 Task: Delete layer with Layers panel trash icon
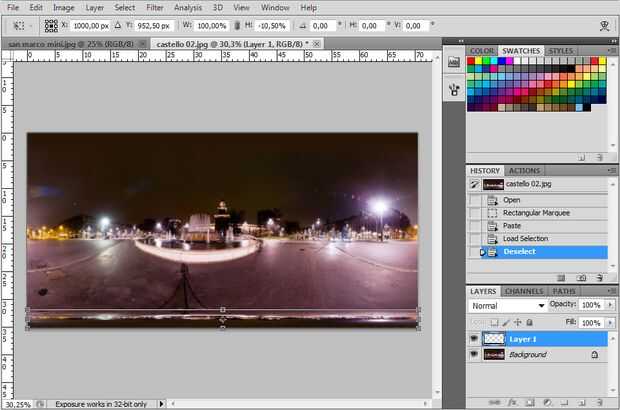pos(599,402)
